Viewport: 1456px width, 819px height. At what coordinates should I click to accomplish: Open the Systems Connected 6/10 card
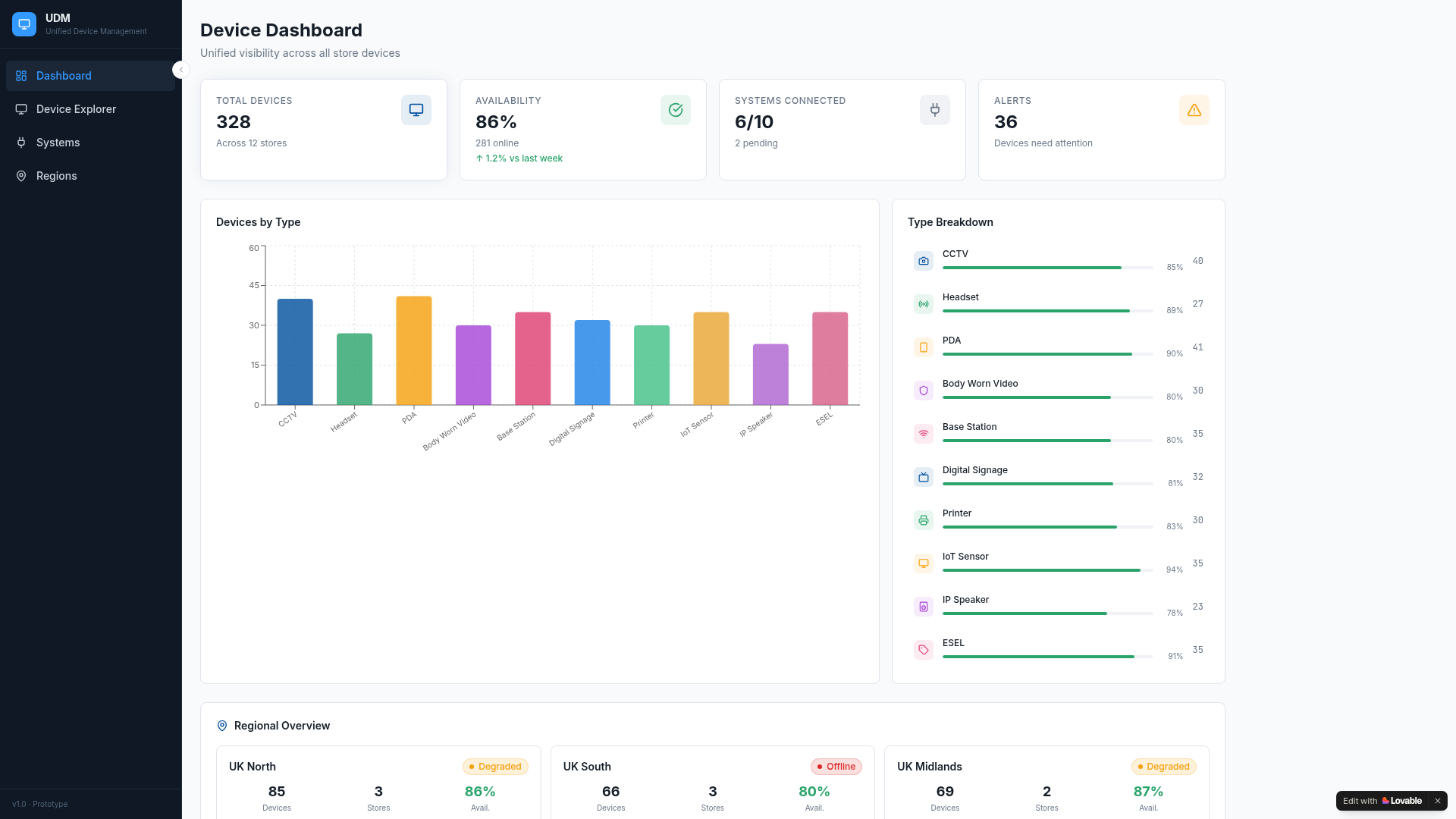[843, 130]
